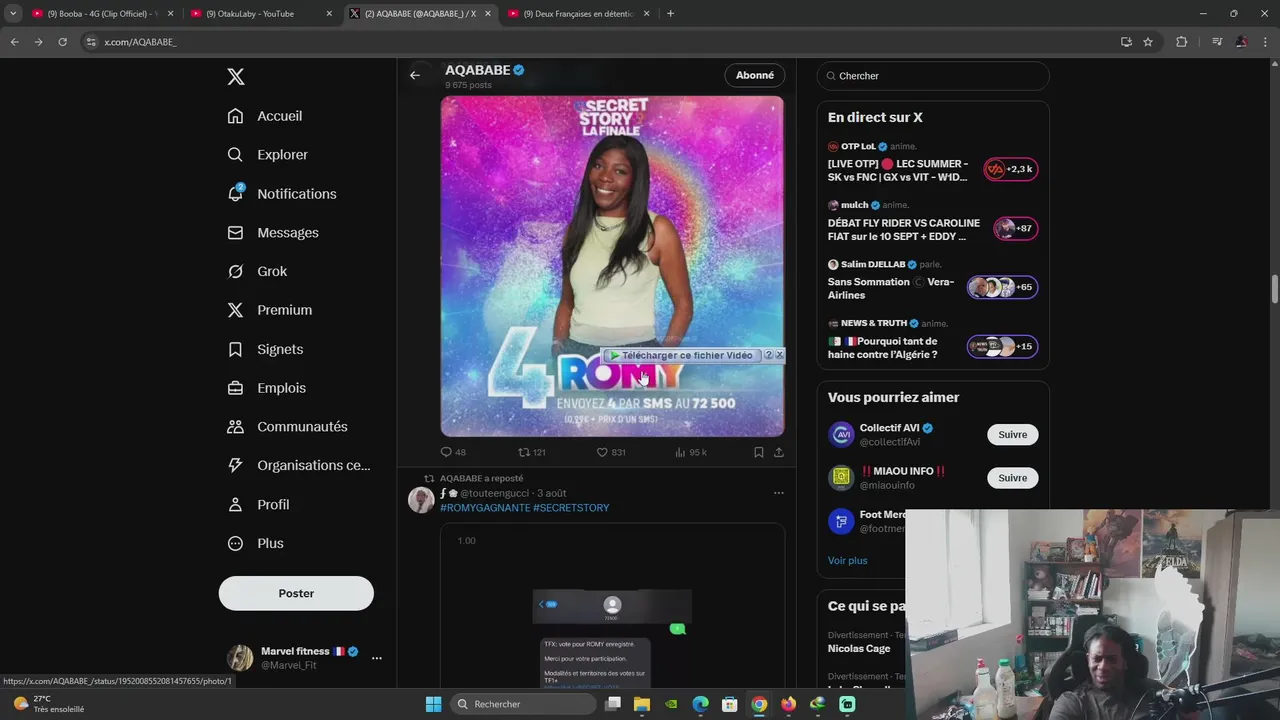Open a new browser tab
Screen dimensions: 1280x720
pos(670,14)
